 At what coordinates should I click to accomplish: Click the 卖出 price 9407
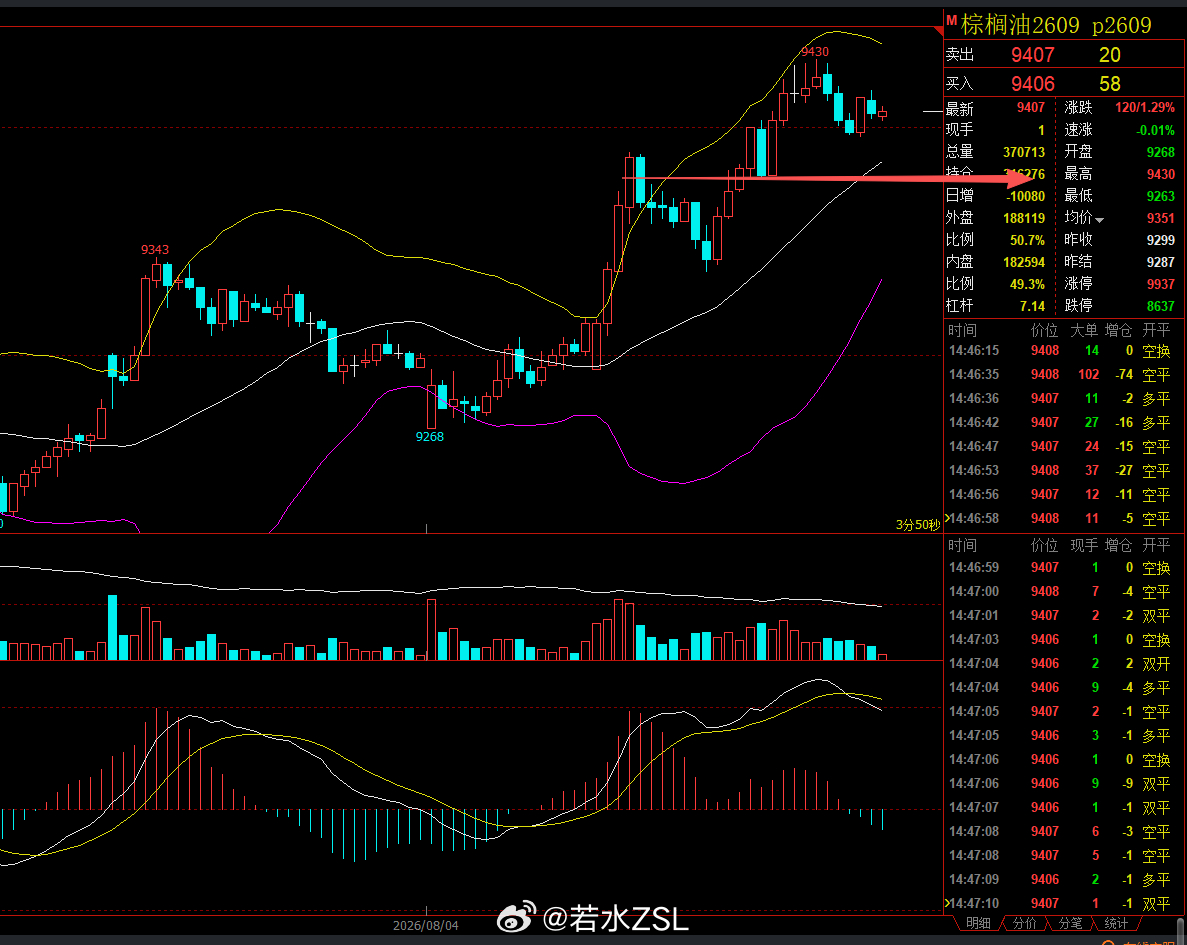[x=1033, y=55]
